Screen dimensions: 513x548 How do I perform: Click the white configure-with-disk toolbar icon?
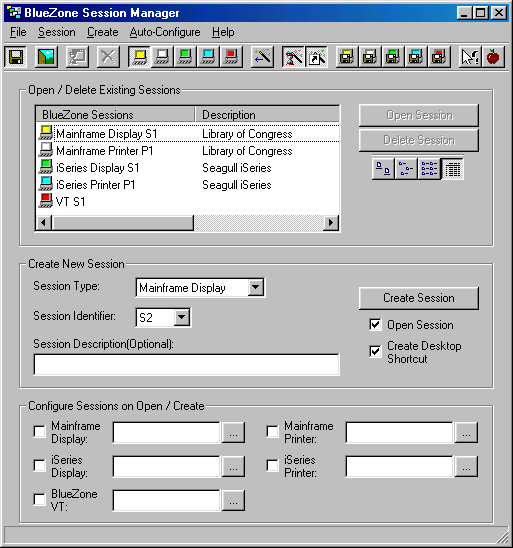(370, 57)
